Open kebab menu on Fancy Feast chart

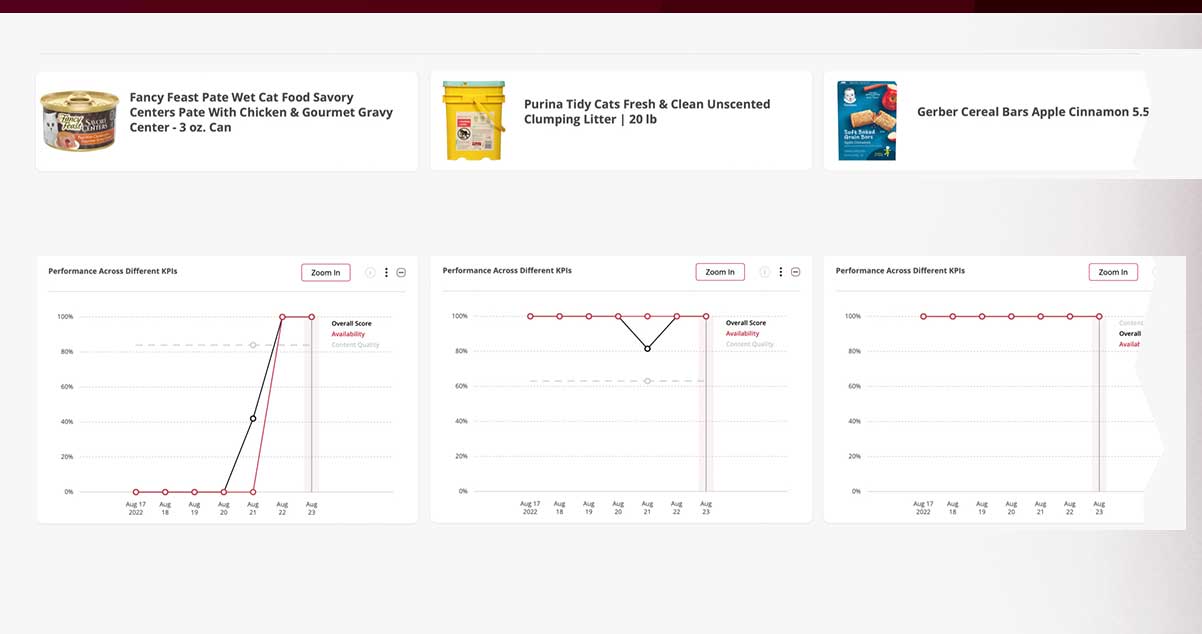pos(386,272)
